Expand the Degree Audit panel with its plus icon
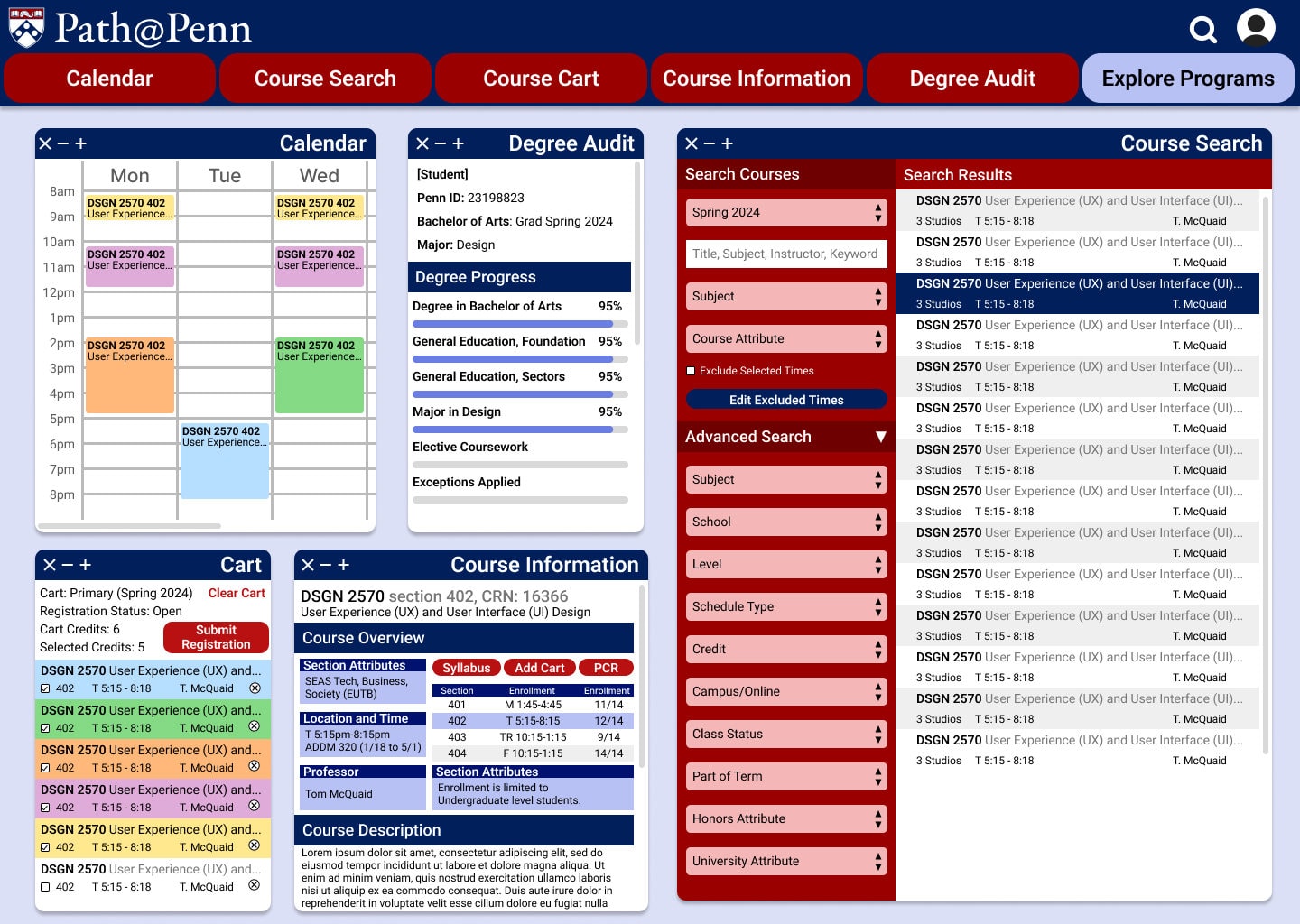The width and height of the screenshot is (1300, 924). click(x=458, y=143)
